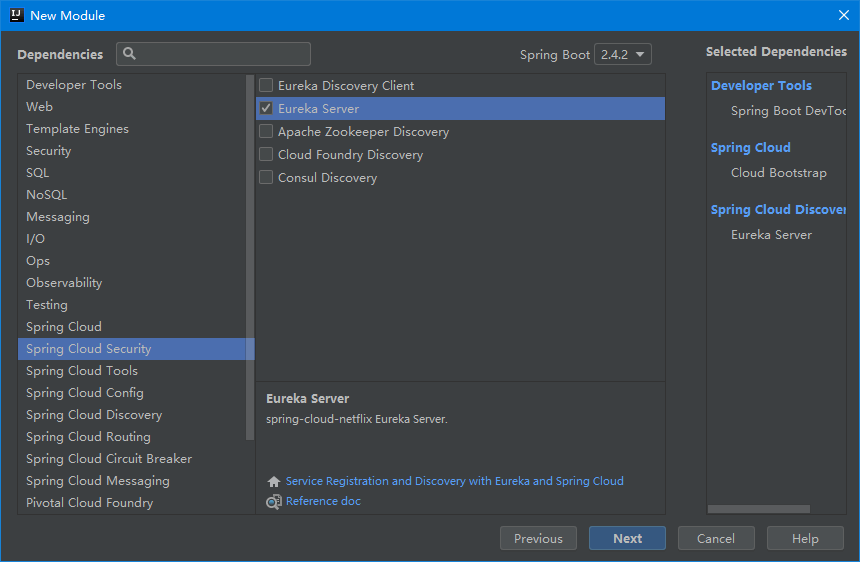The height and width of the screenshot is (562, 860).
Task: Open Service Registration and Discovery guide link
Action: (455, 481)
